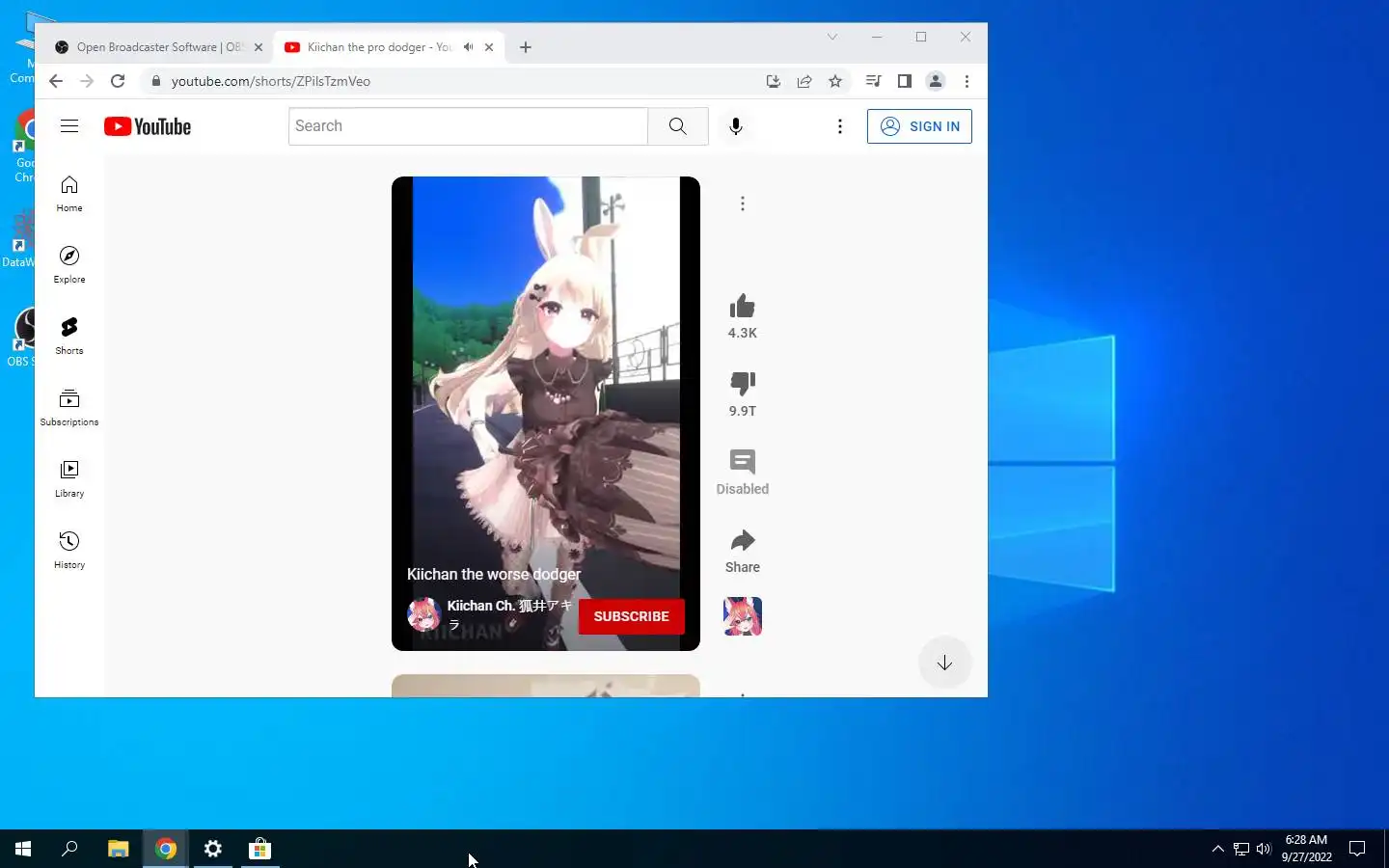Click the Disabled comments icon
Viewport: 1389px width, 868px height.
(x=743, y=462)
